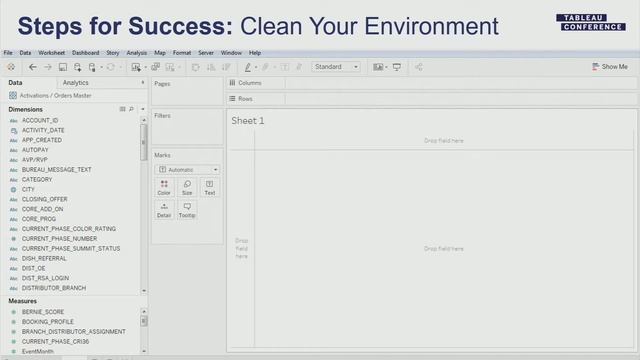640x360 pixels.
Task: Open the Analysis menu
Action: (x=137, y=53)
